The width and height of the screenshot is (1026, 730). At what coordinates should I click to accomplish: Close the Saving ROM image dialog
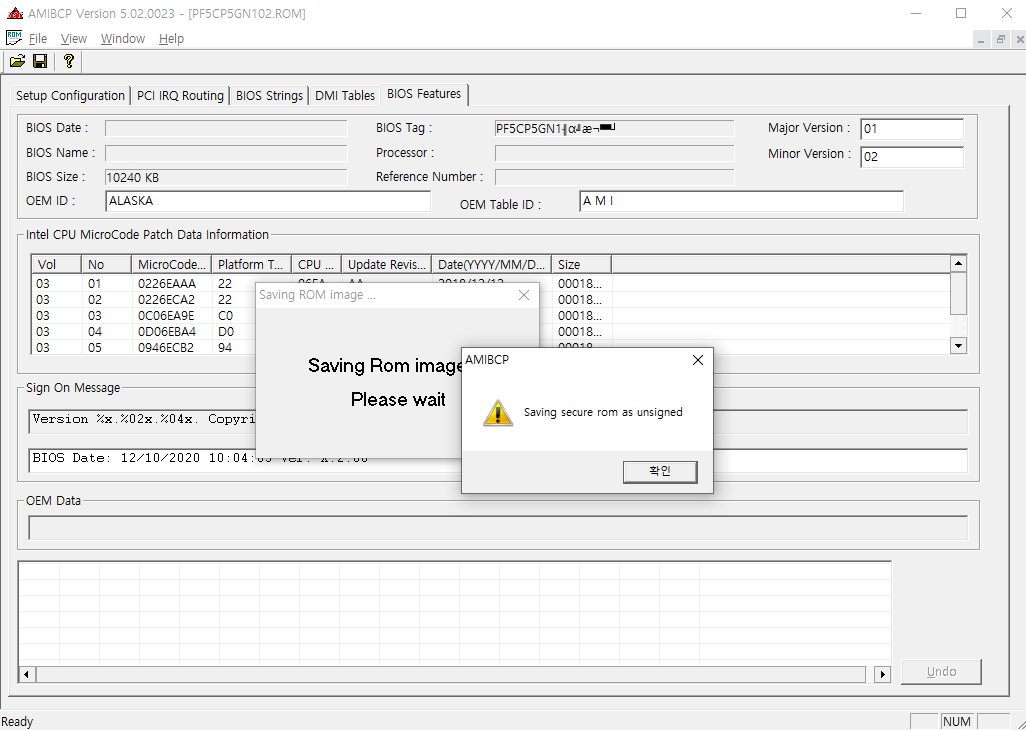(523, 295)
